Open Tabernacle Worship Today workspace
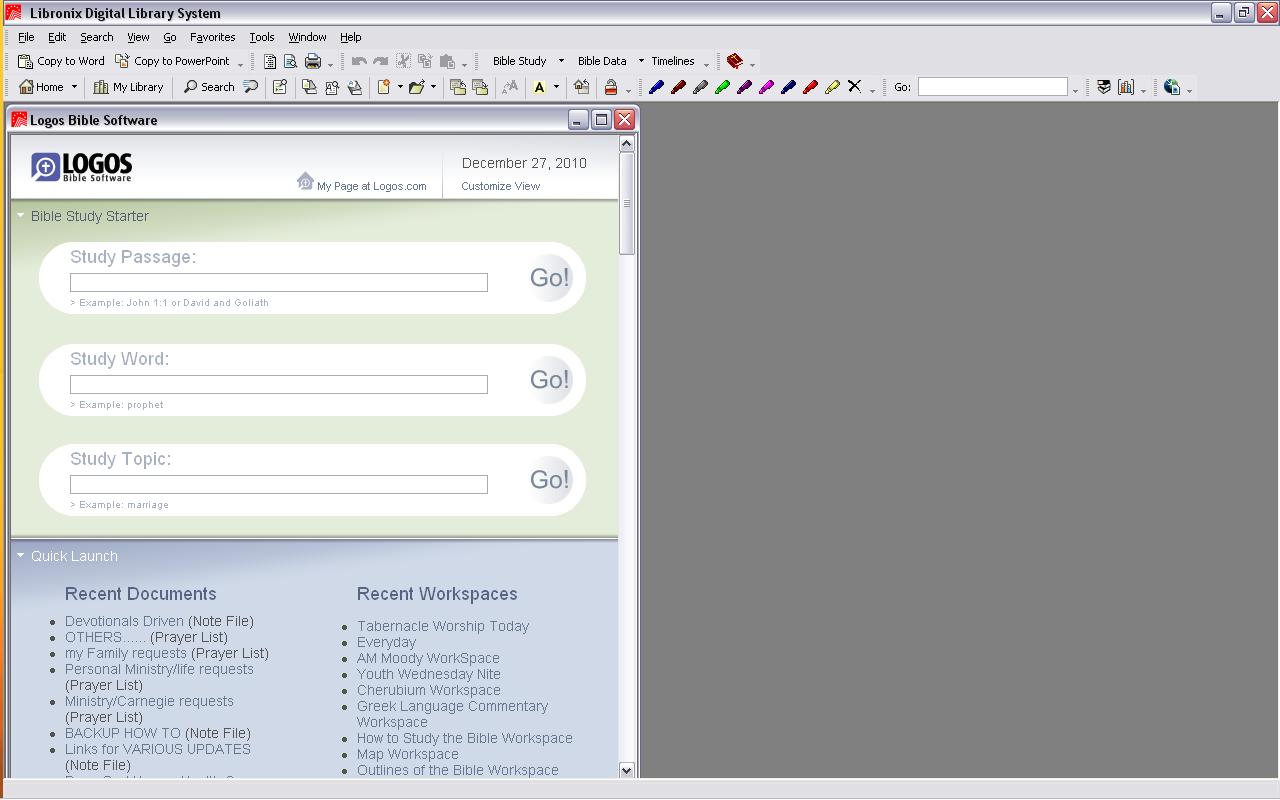Screen dimensions: 1280x800 click(x=443, y=626)
